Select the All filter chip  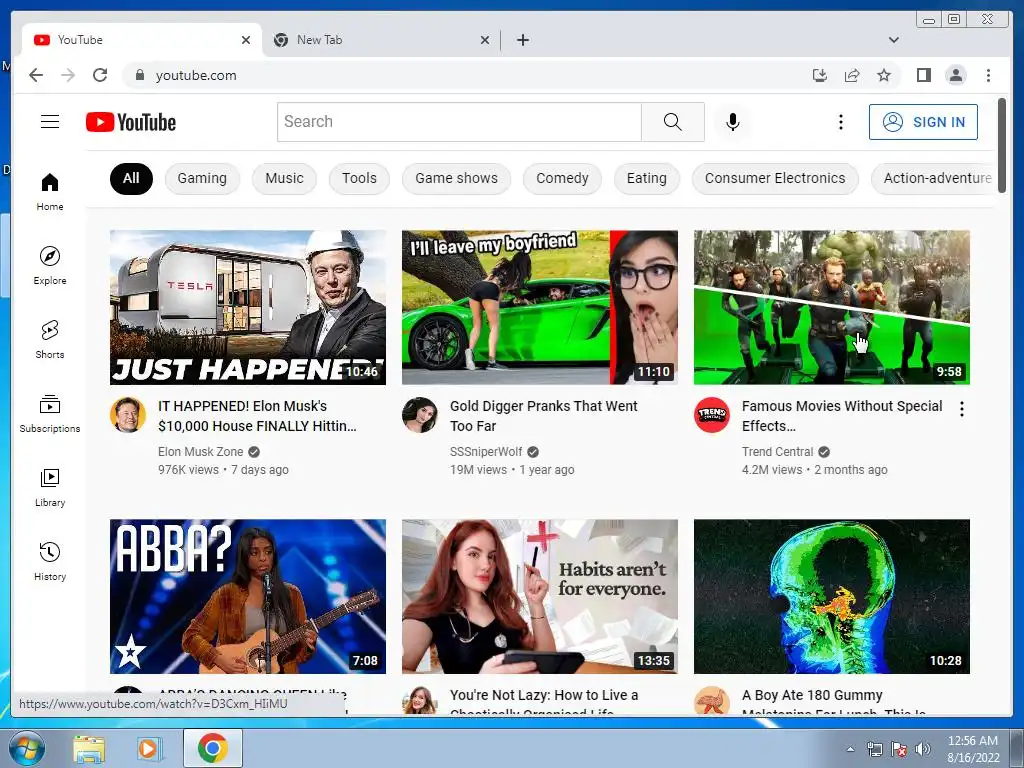pos(131,178)
